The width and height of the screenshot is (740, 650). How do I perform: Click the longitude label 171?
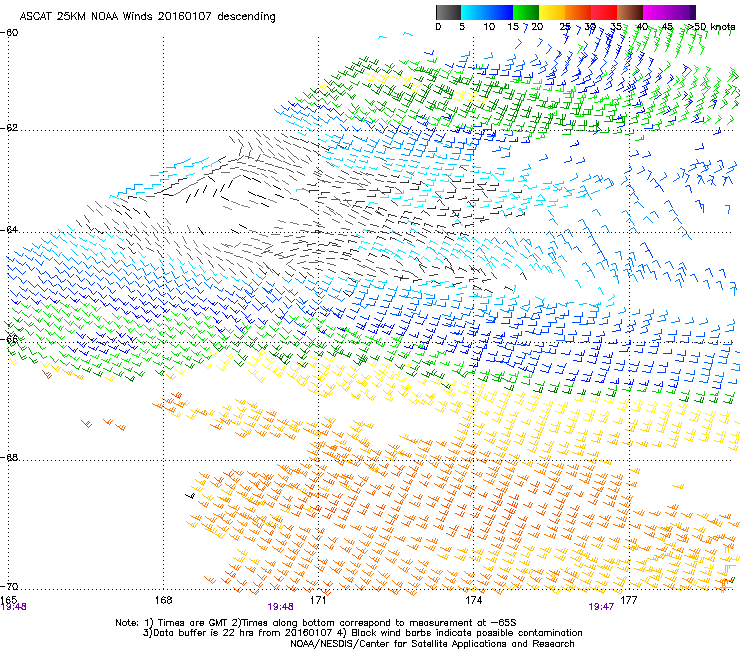[318, 600]
